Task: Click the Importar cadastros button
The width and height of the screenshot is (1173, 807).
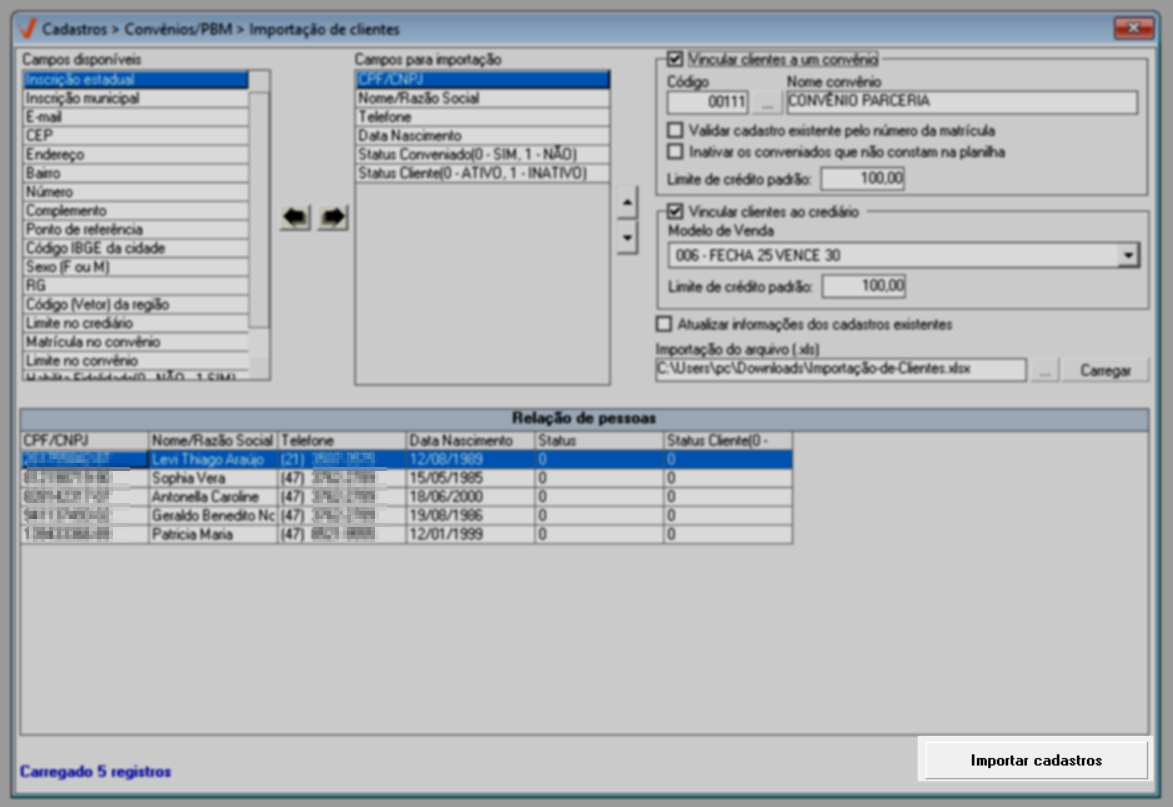Action: [1035, 761]
